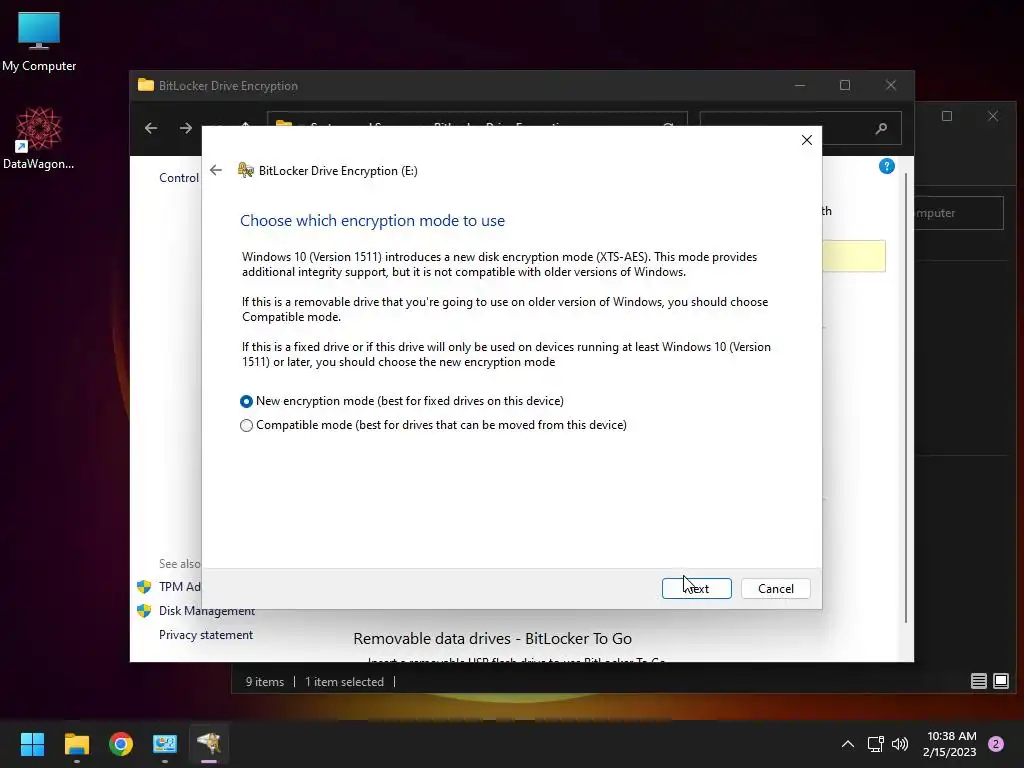Image resolution: width=1024 pixels, height=768 pixels.
Task: Click the Cancel button in BitLocker wizard
Action: pyautogui.click(x=775, y=588)
